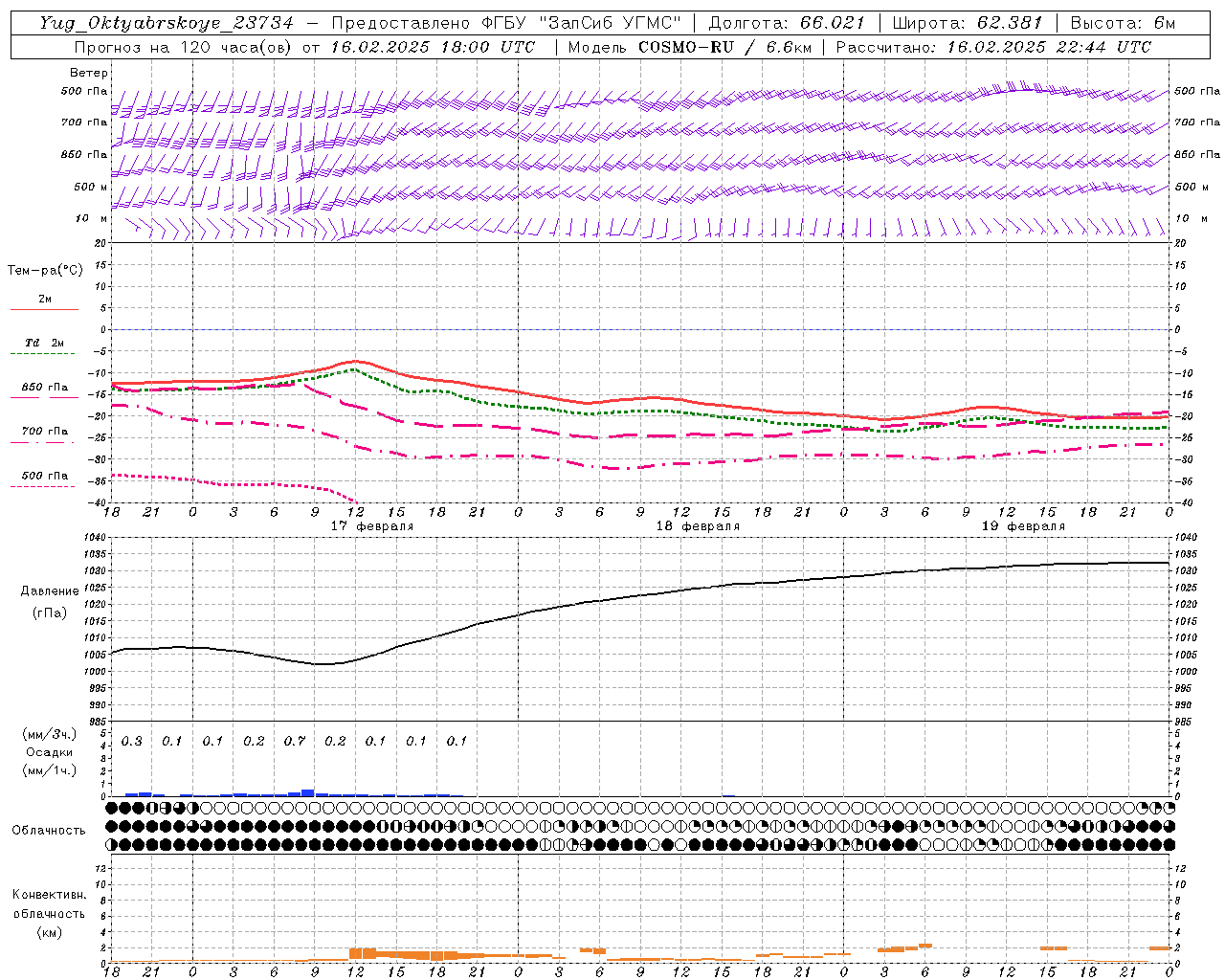This screenshot has height=980, width=1225.
Task: Select the Тем-ра(°C) temperature label
Action: pyautogui.click(x=45, y=271)
